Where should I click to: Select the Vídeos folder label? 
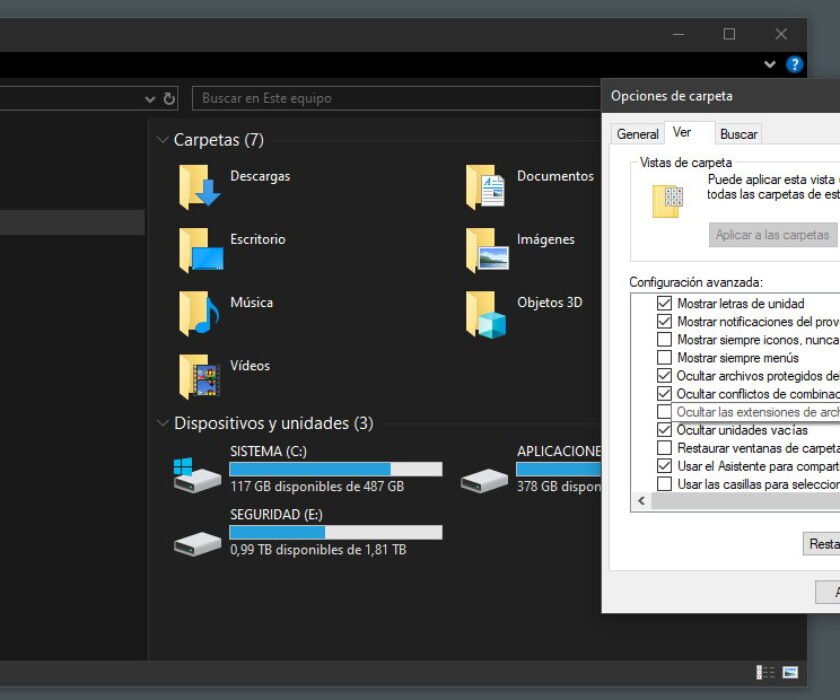(x=250, y=365)
